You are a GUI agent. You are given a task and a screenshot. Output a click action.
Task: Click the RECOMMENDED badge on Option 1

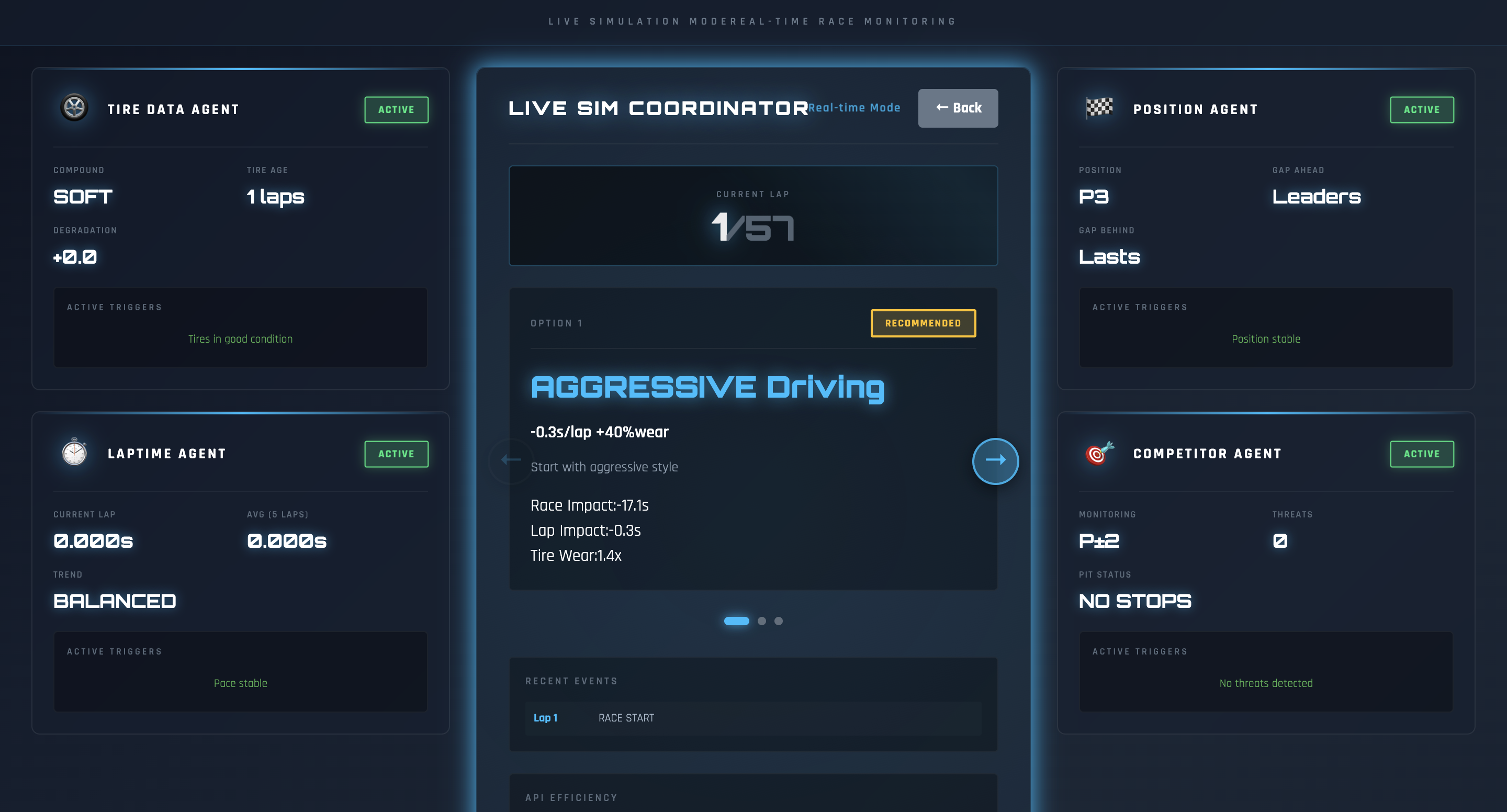pyautogui.click(x=923, y=323)
